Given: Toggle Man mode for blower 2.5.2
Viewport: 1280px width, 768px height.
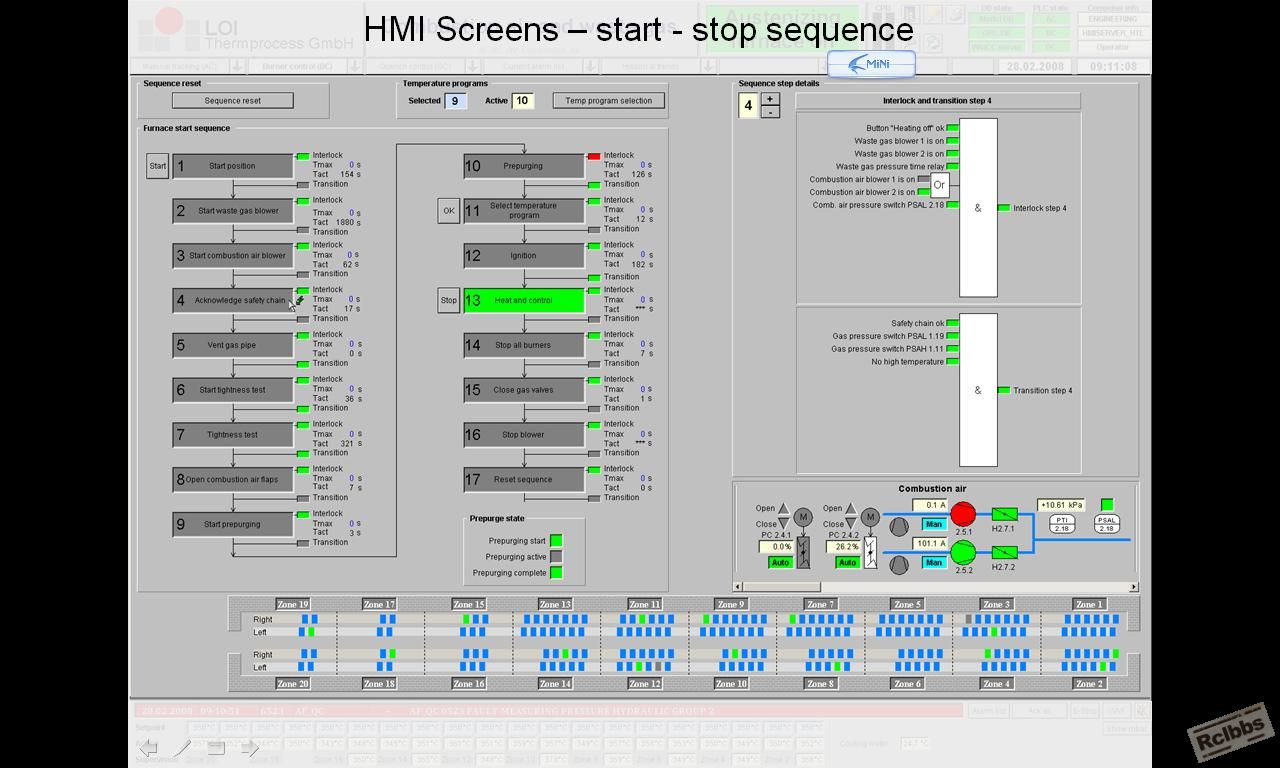Looking at the screenshot, I should (x=934, y=562).
